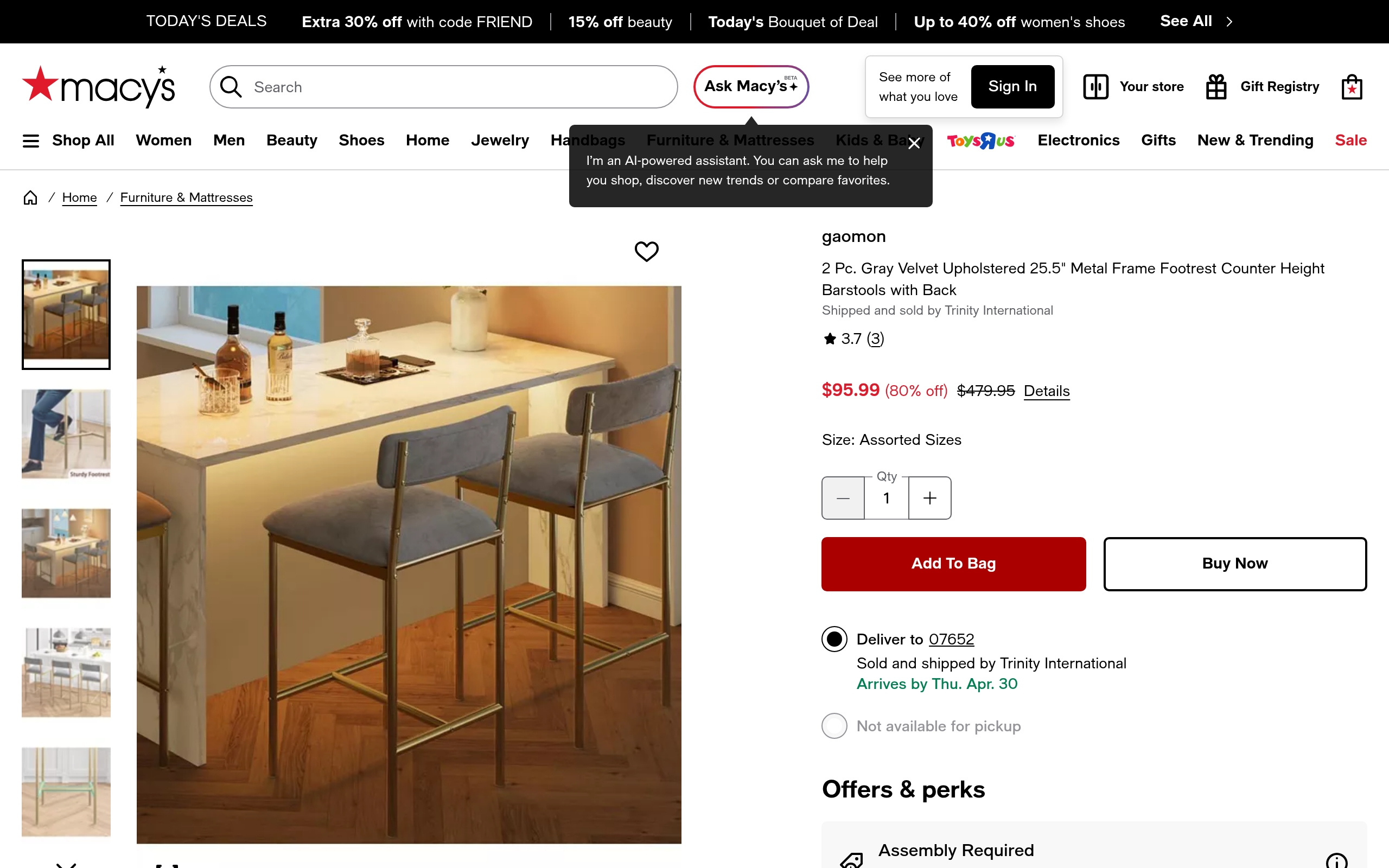Open Your store locator icon

coord(1095,86)
